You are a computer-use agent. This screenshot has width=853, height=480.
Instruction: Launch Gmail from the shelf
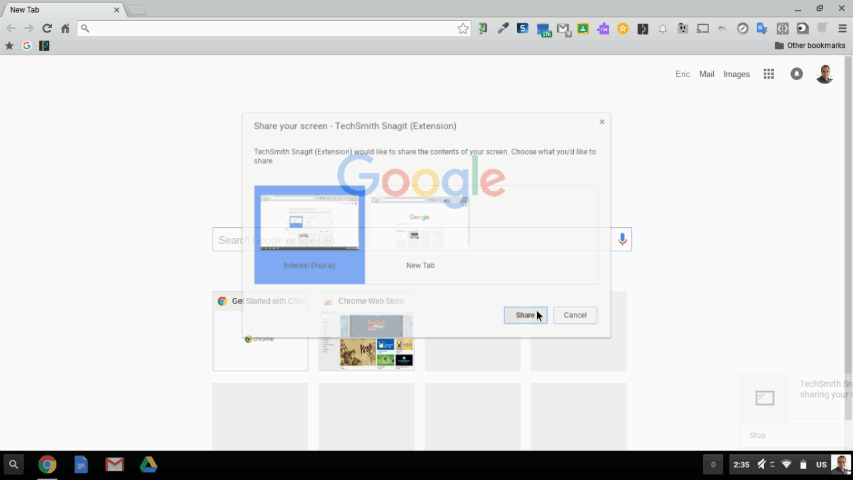[x=114, y=464]
